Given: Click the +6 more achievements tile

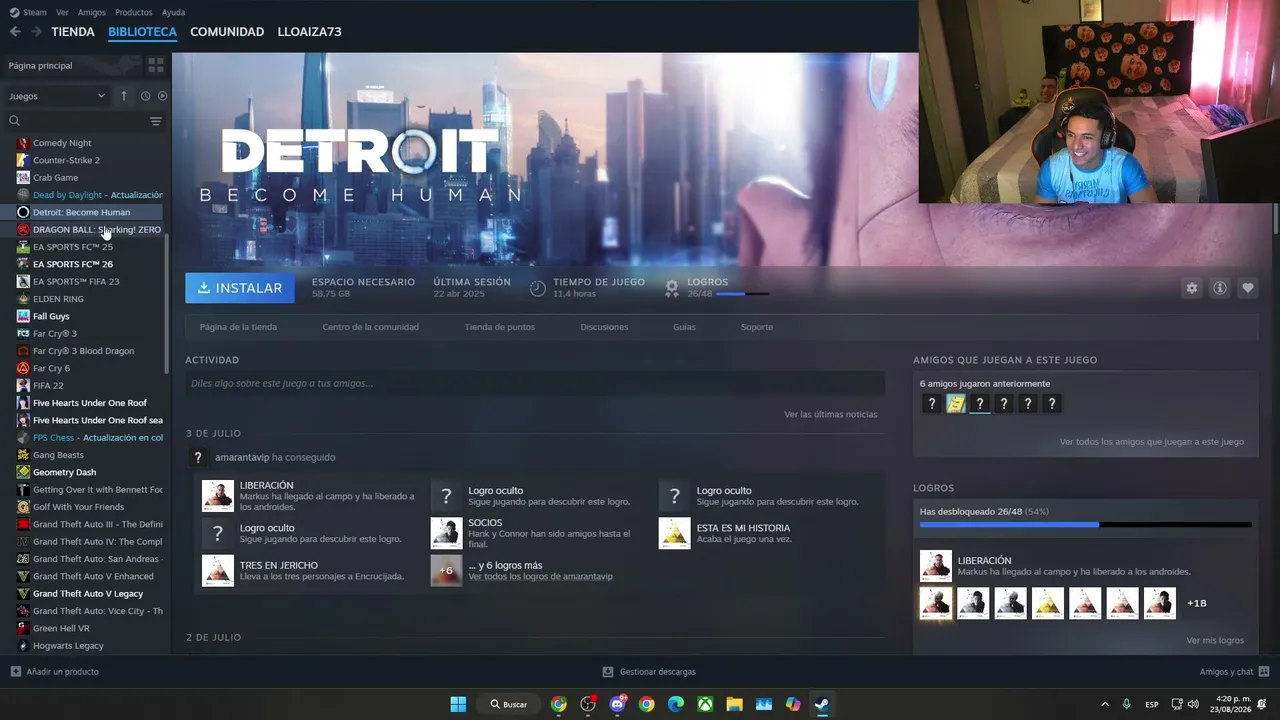Looking at the screenshot, I should coord(446,571).
